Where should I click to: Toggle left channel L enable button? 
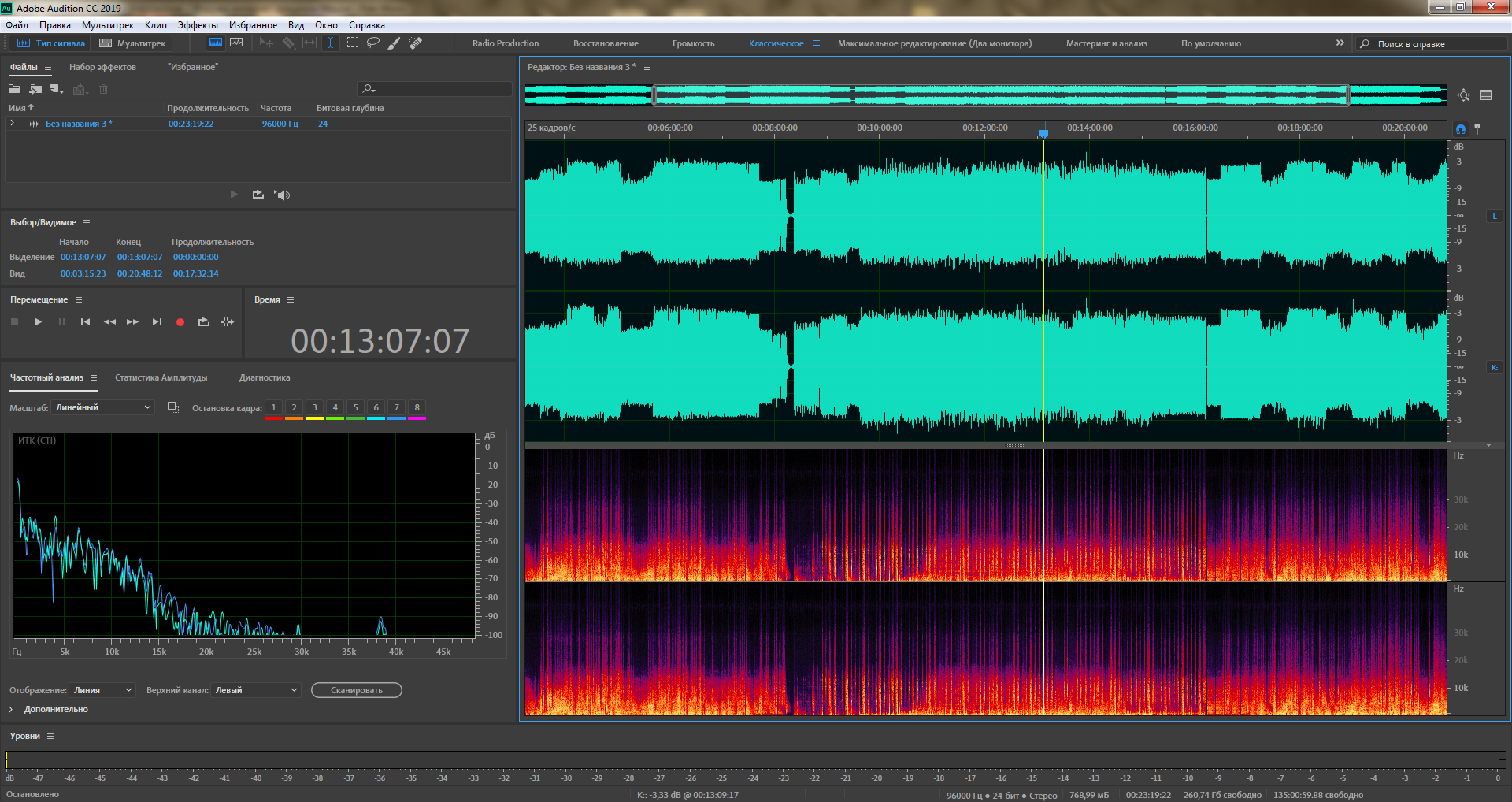point(1494,216)
